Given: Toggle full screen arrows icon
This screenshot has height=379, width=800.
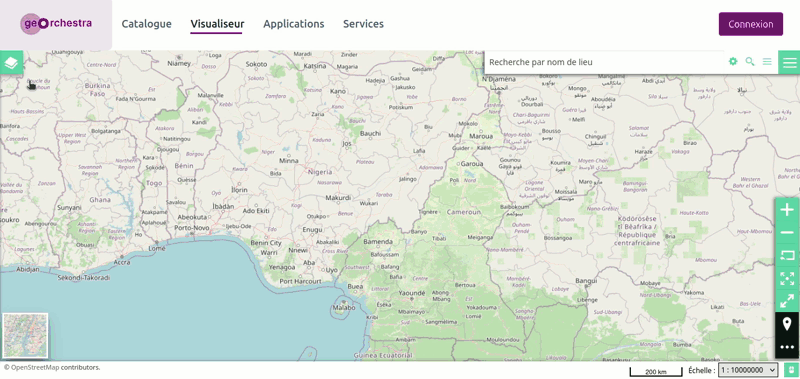Looking at the screenshot, I should point(787,301).
